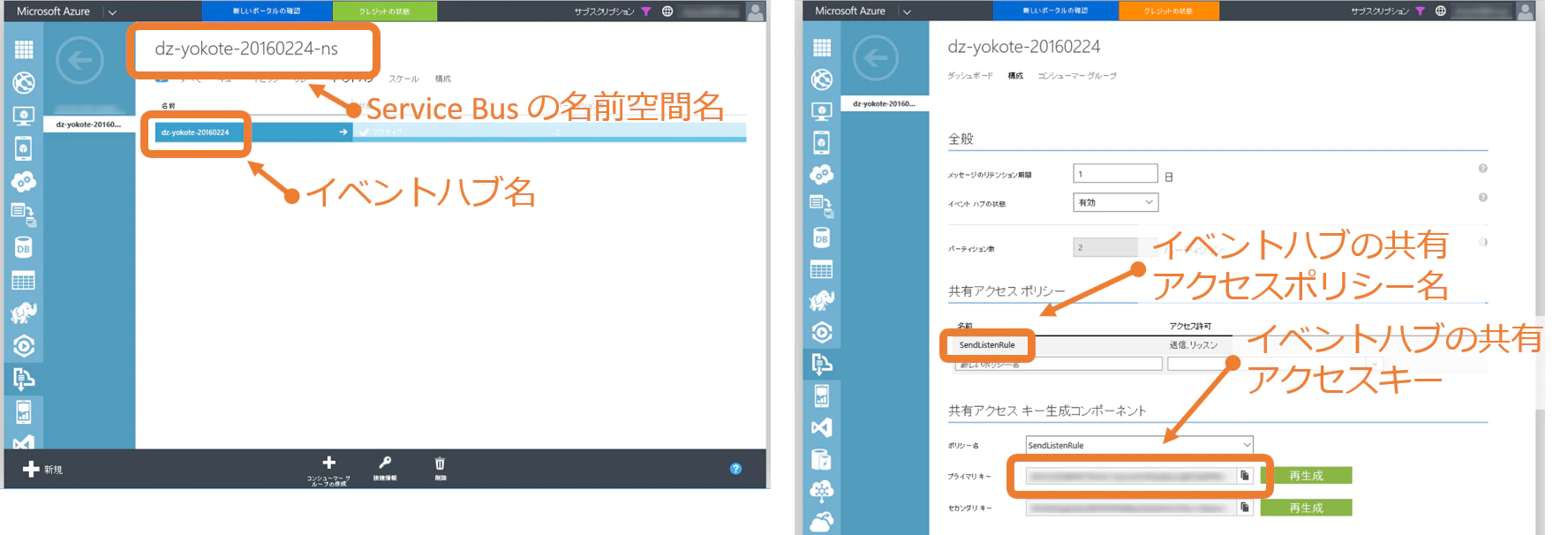The height and width of the screenshot is (535, 1568).
Task: Open event hub state dropdown showing 有効
Action: (1115, 202)
